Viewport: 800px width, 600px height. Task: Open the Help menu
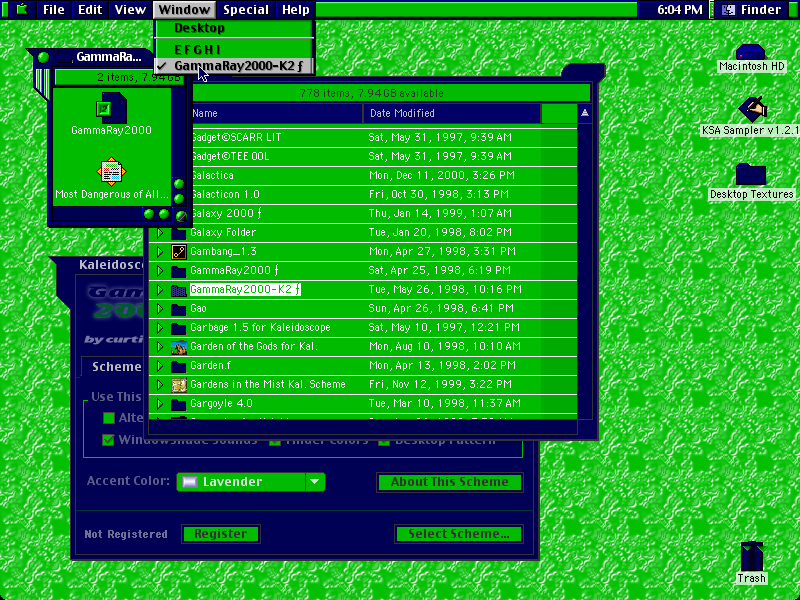click(x=296, y=10)
